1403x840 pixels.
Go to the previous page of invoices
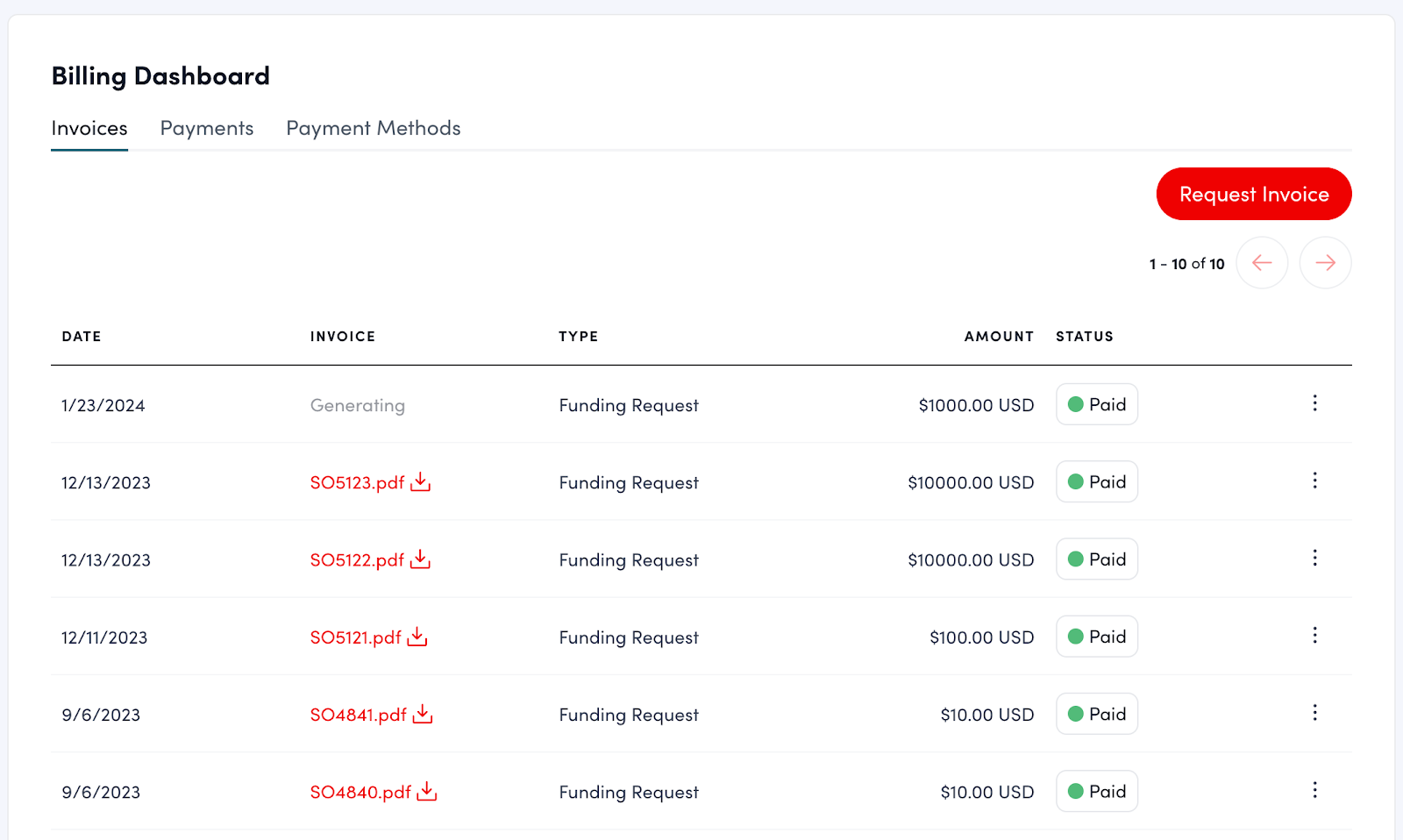1262,263
